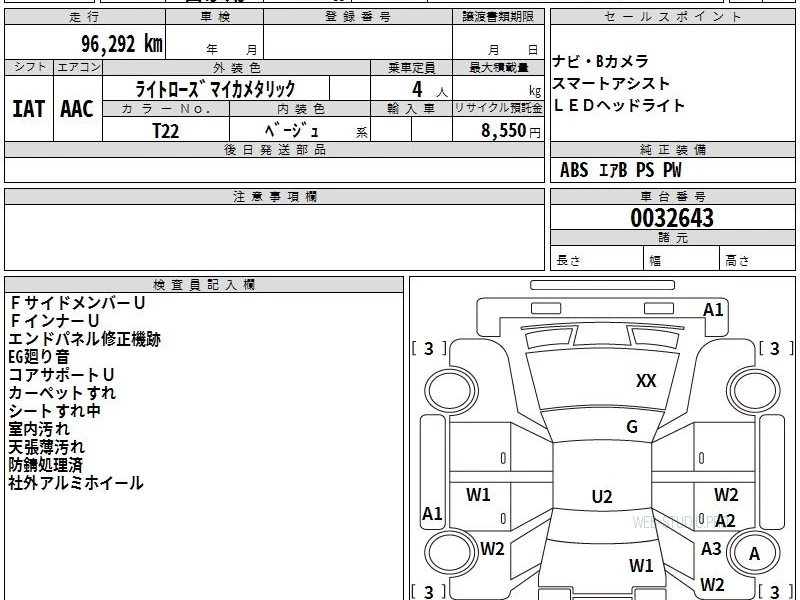800x600 pixels.
Task: Click the 注意事項欄 header bar
Action: [x=274, y=196]
